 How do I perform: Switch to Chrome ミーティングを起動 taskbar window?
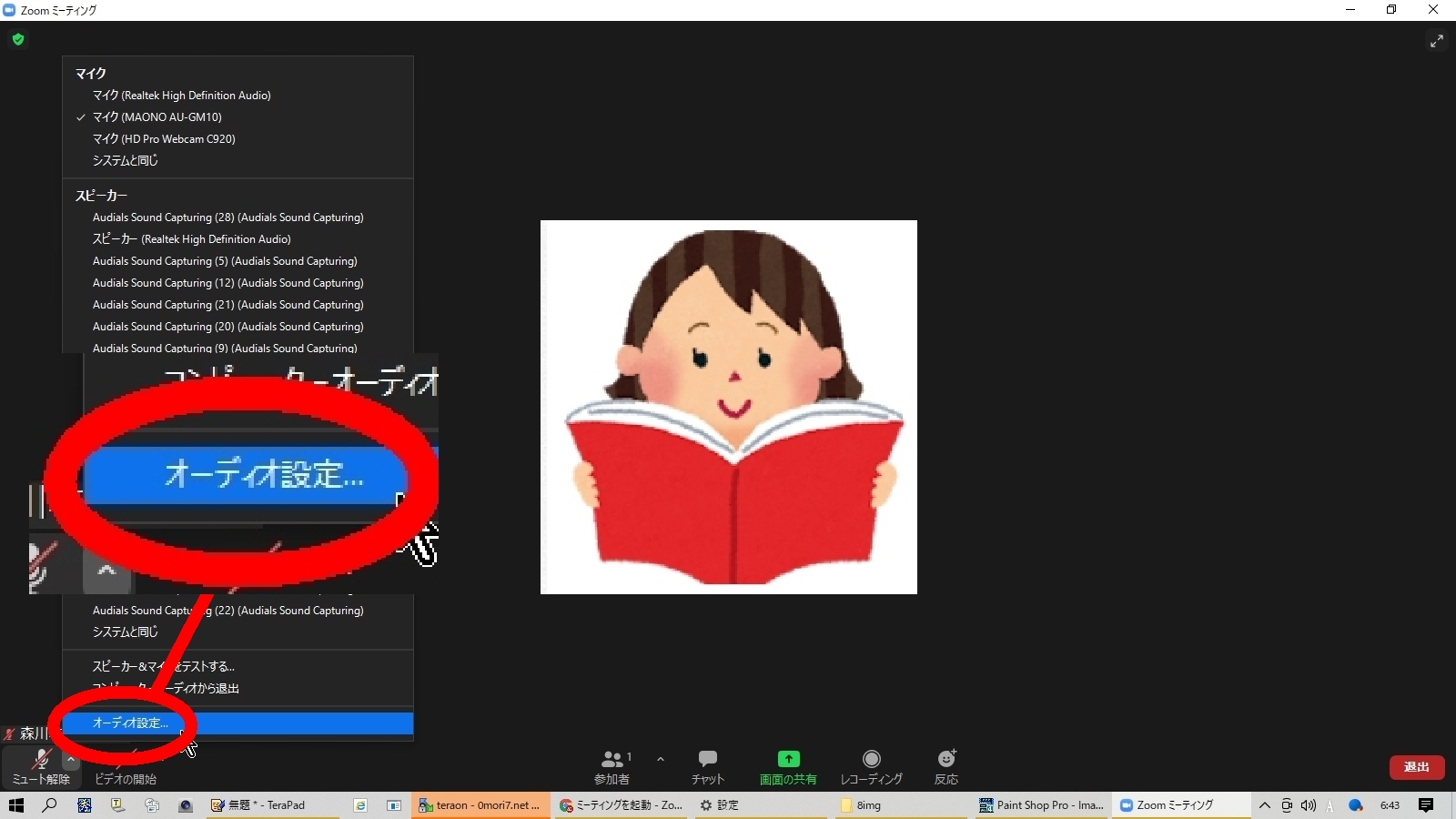click(x=622, y=805)
